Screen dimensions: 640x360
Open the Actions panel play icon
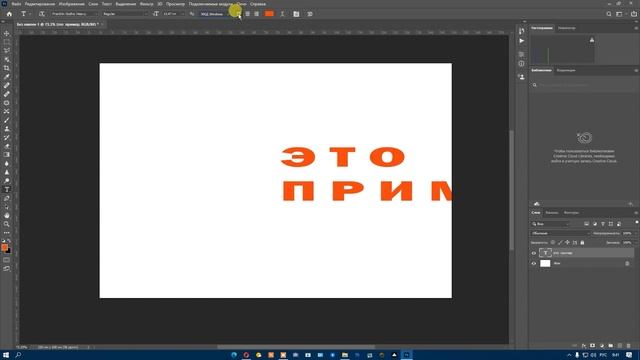pos(522,41)
